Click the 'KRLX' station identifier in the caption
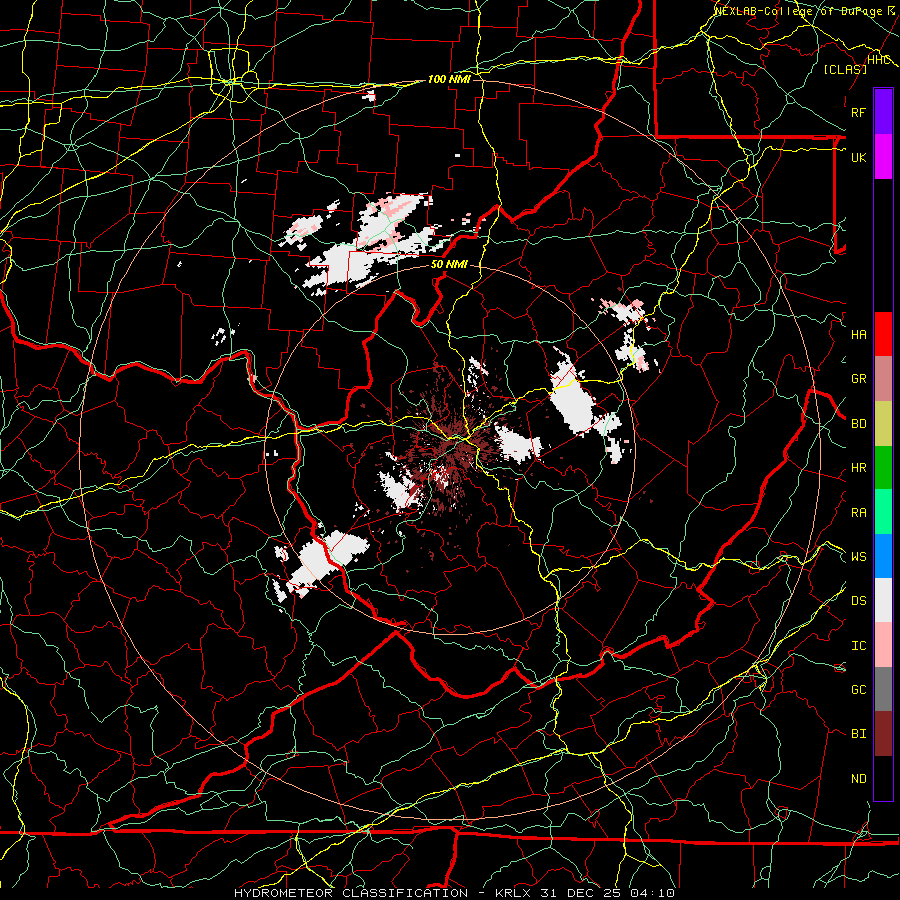The height and width of the screenshot is (900, 900). 513,893
